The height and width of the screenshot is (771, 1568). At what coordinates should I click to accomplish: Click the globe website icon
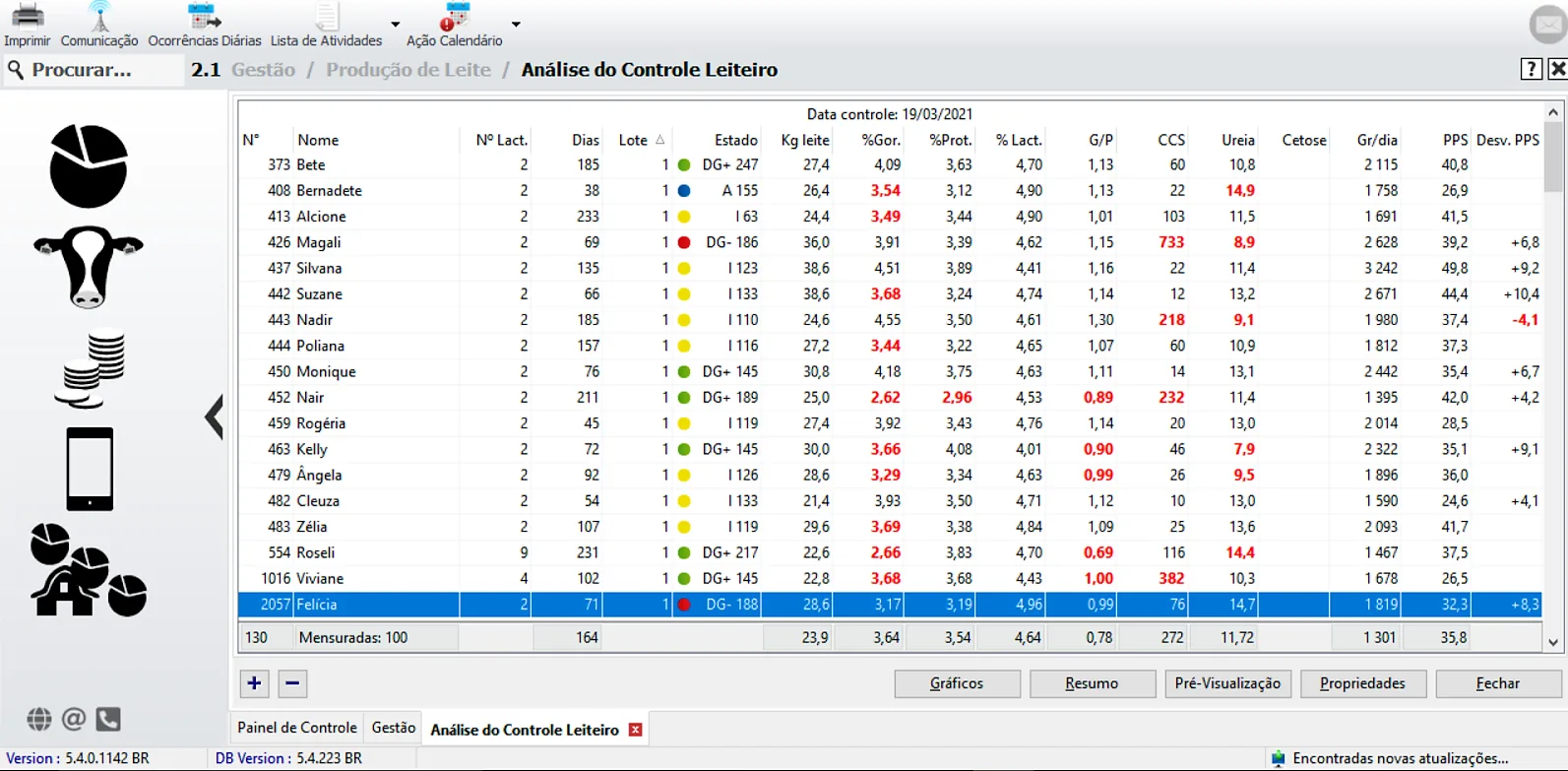coord(39,720)
